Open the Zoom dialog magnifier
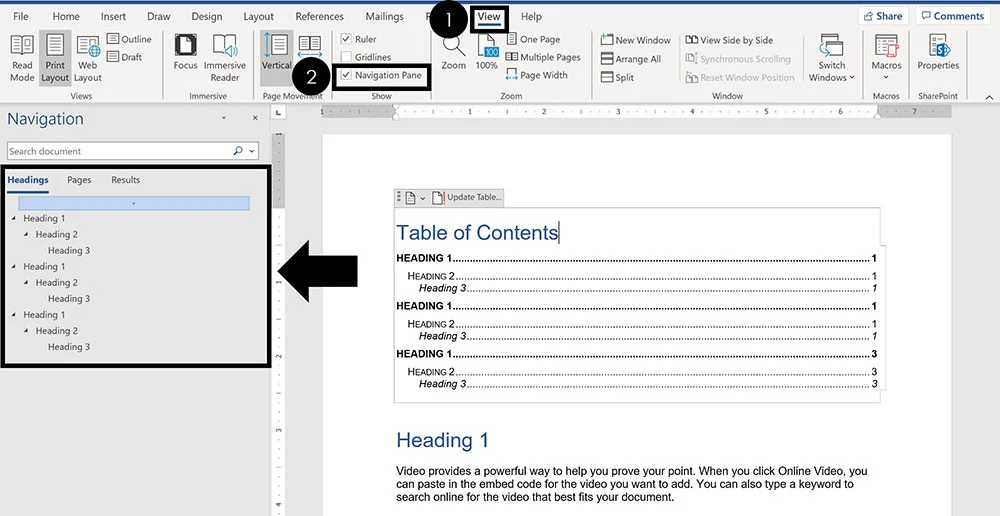The image size is (1000, 516). 453,52
